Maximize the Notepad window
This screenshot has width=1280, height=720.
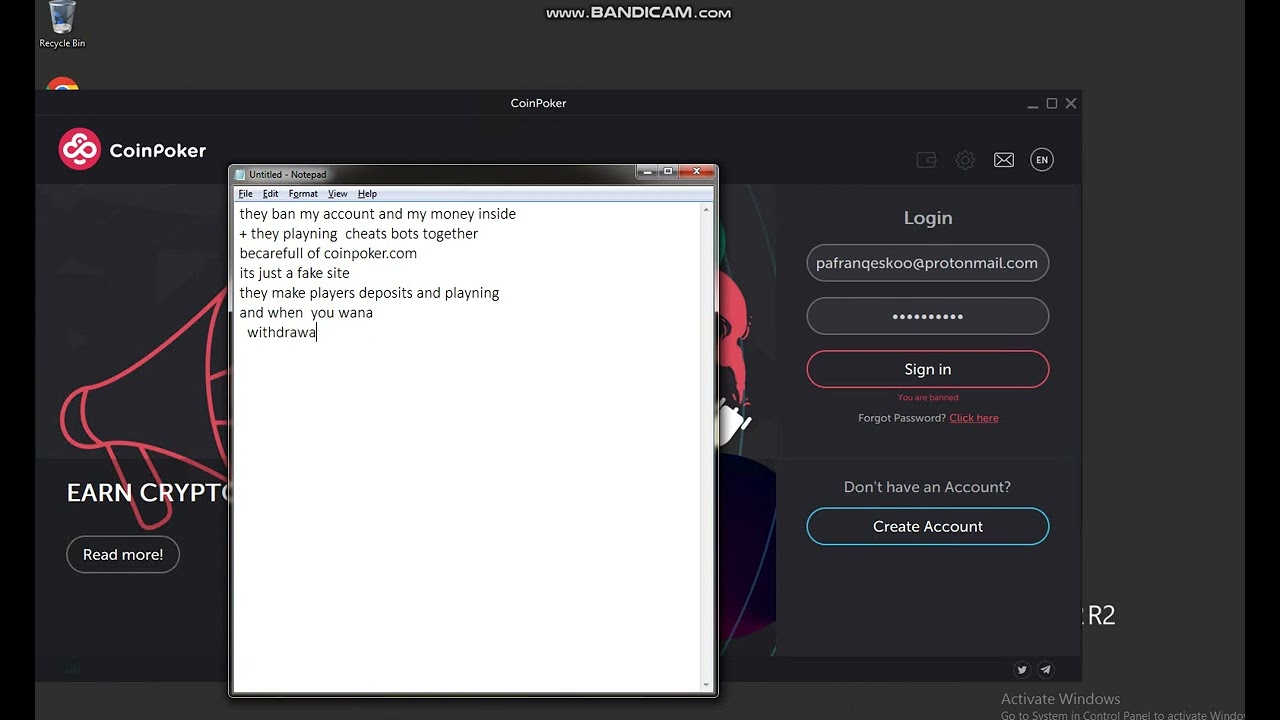tap(668, 172)
